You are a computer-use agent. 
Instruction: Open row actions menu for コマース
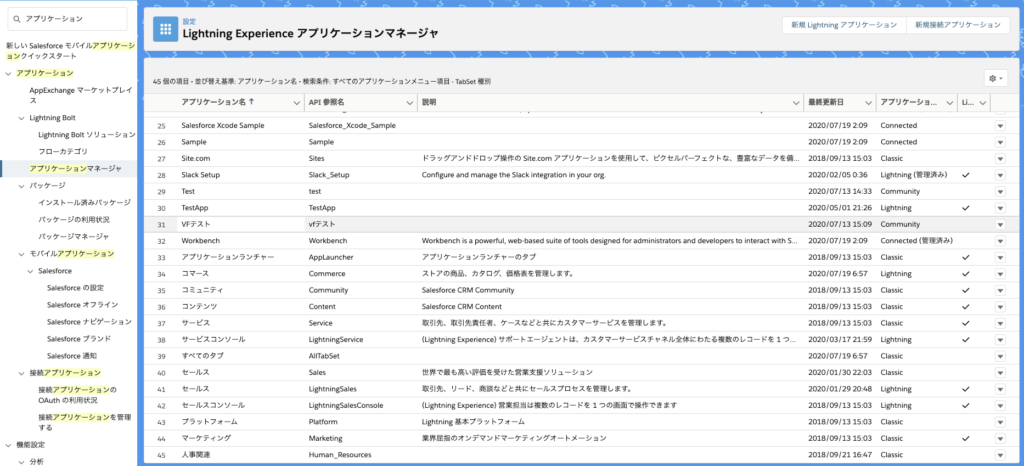click(x=1000, y=273)
